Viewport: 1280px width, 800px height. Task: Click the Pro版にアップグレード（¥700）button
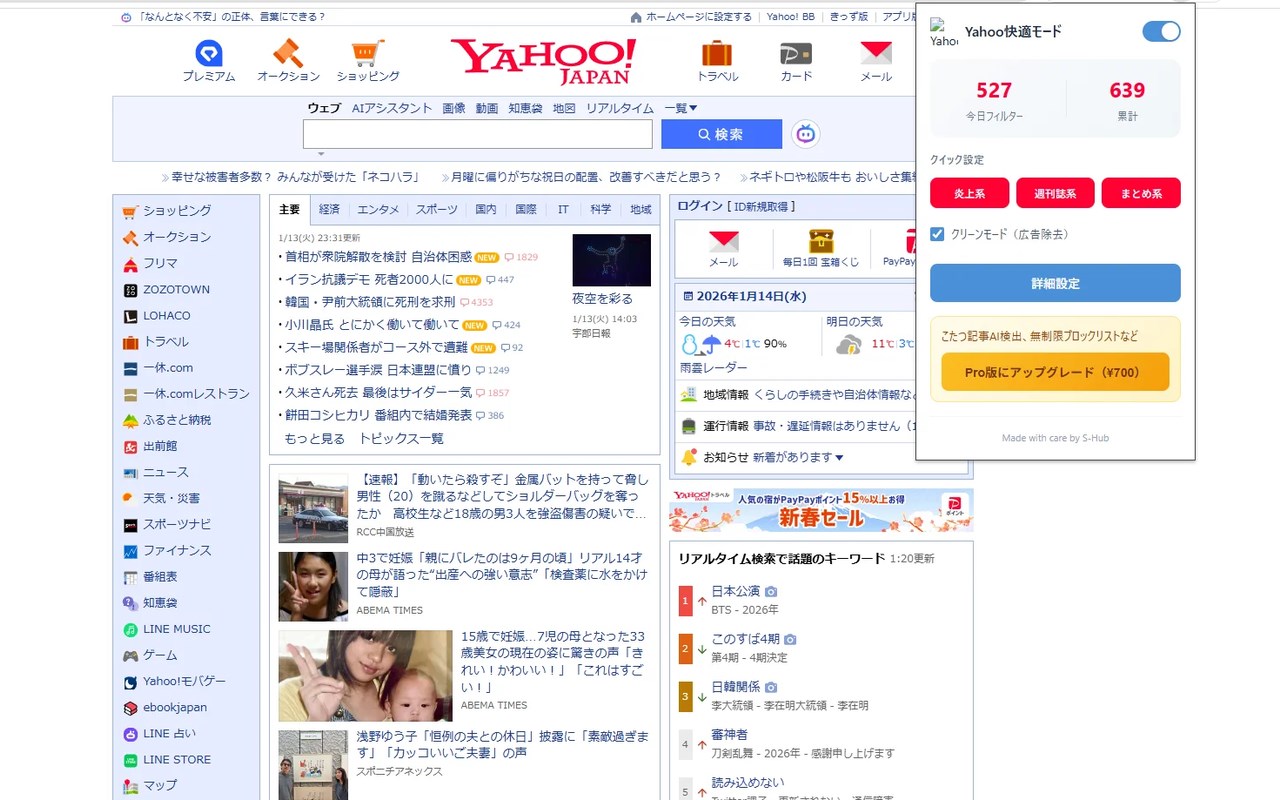[1055, 372]
